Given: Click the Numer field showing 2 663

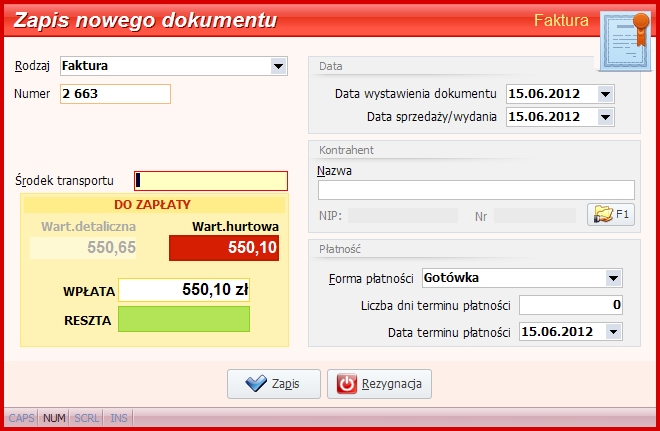Looking at the screenshot, I should coord(115,94).
